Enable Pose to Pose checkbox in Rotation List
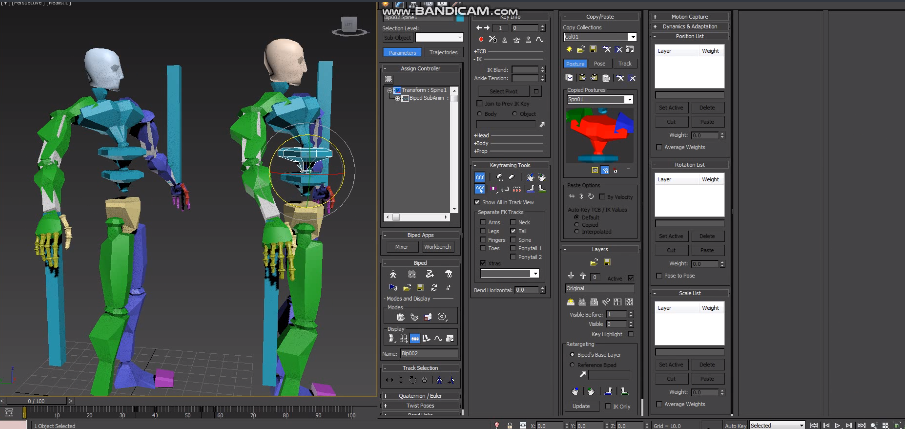 tap(659, 276)
